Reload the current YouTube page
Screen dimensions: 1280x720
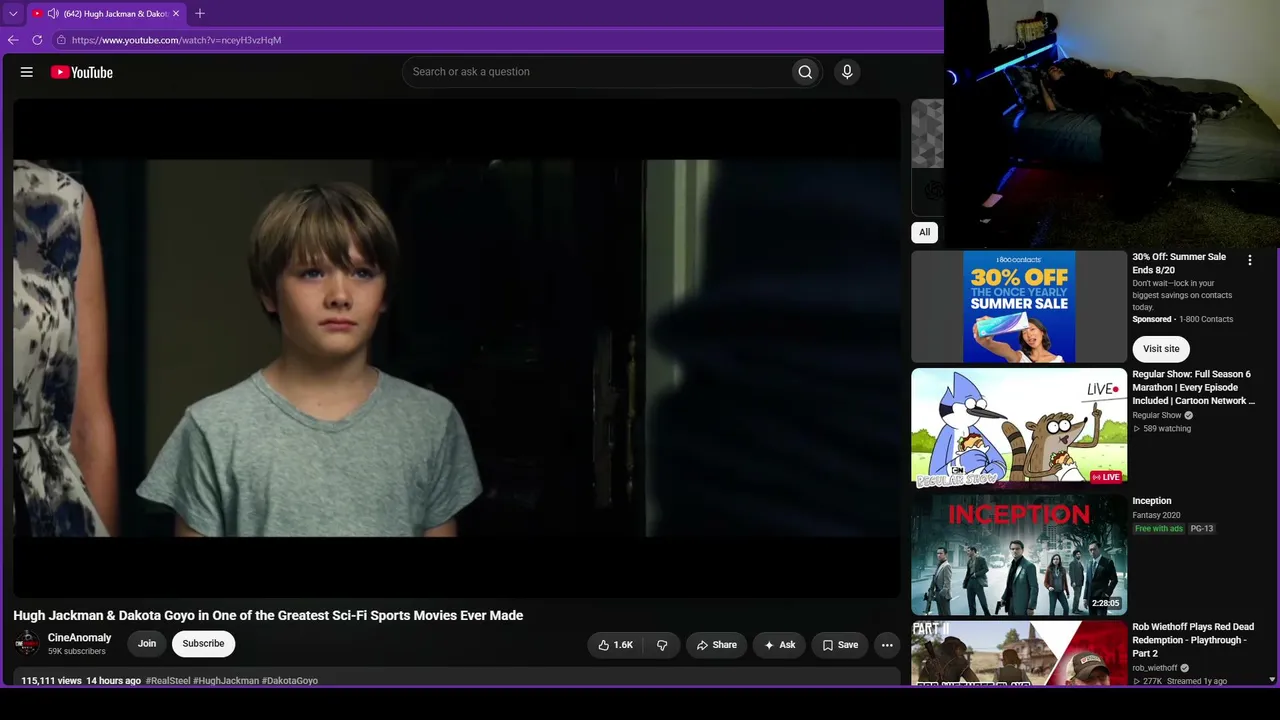pyautogui.click(x=37, y=40)
